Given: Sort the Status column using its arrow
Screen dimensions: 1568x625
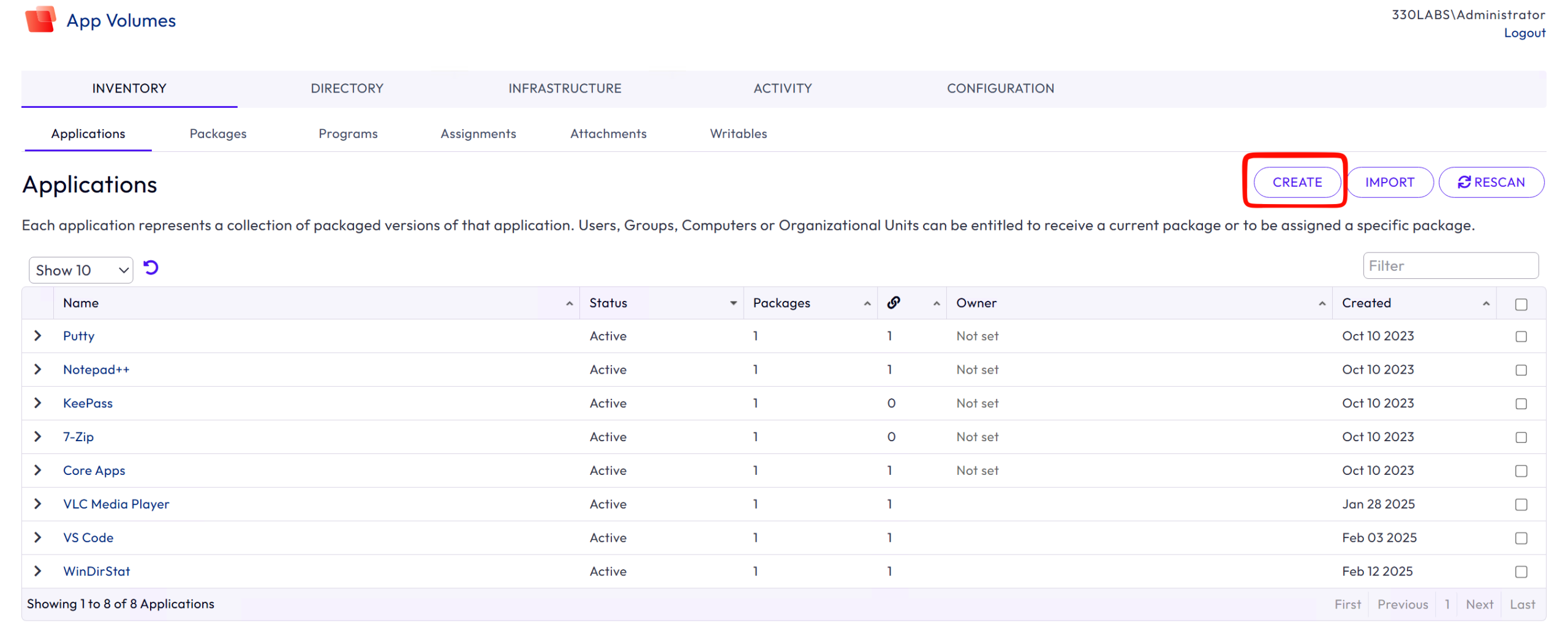Looking at the screenshot, I should [733, 303].
